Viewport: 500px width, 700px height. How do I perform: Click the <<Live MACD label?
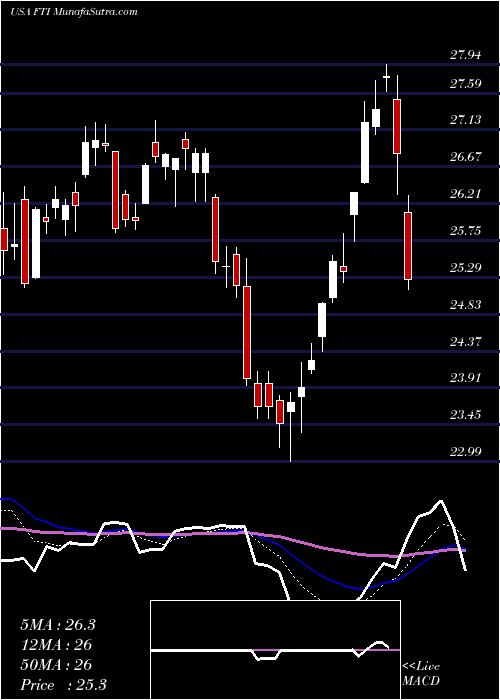coord(421,674)
